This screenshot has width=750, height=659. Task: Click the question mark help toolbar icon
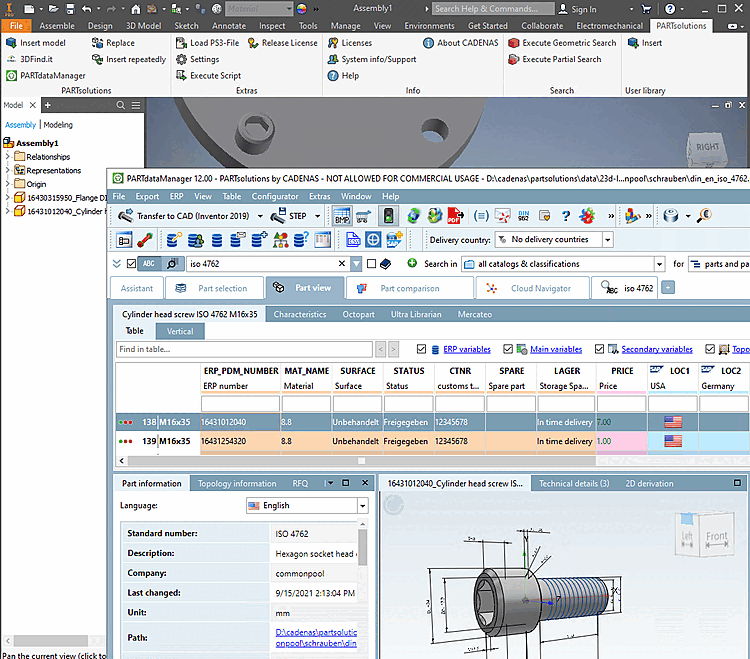[565, 215]
